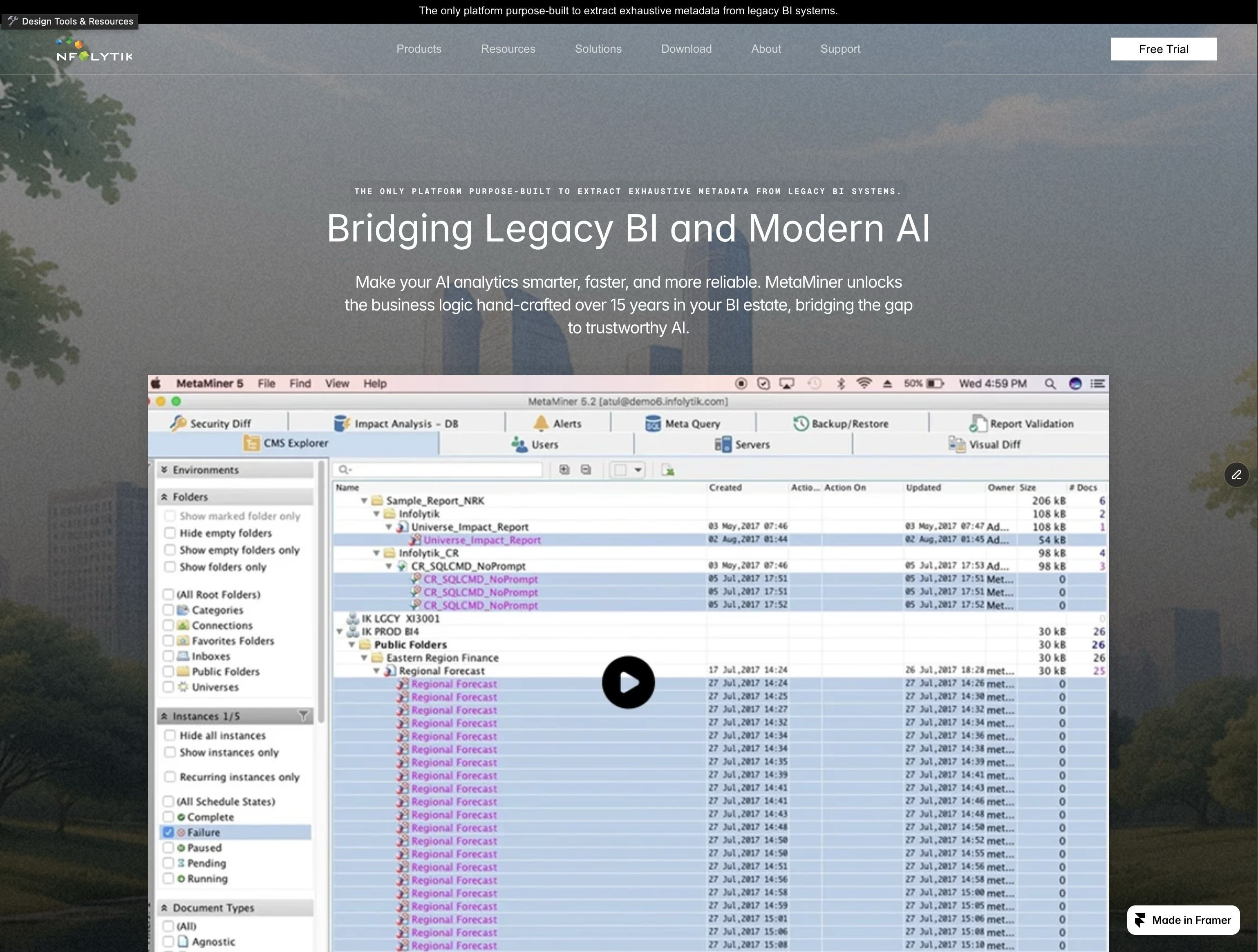Open the Servers tab
This screenshot has width=1258, height=952.
coord(742,444)
